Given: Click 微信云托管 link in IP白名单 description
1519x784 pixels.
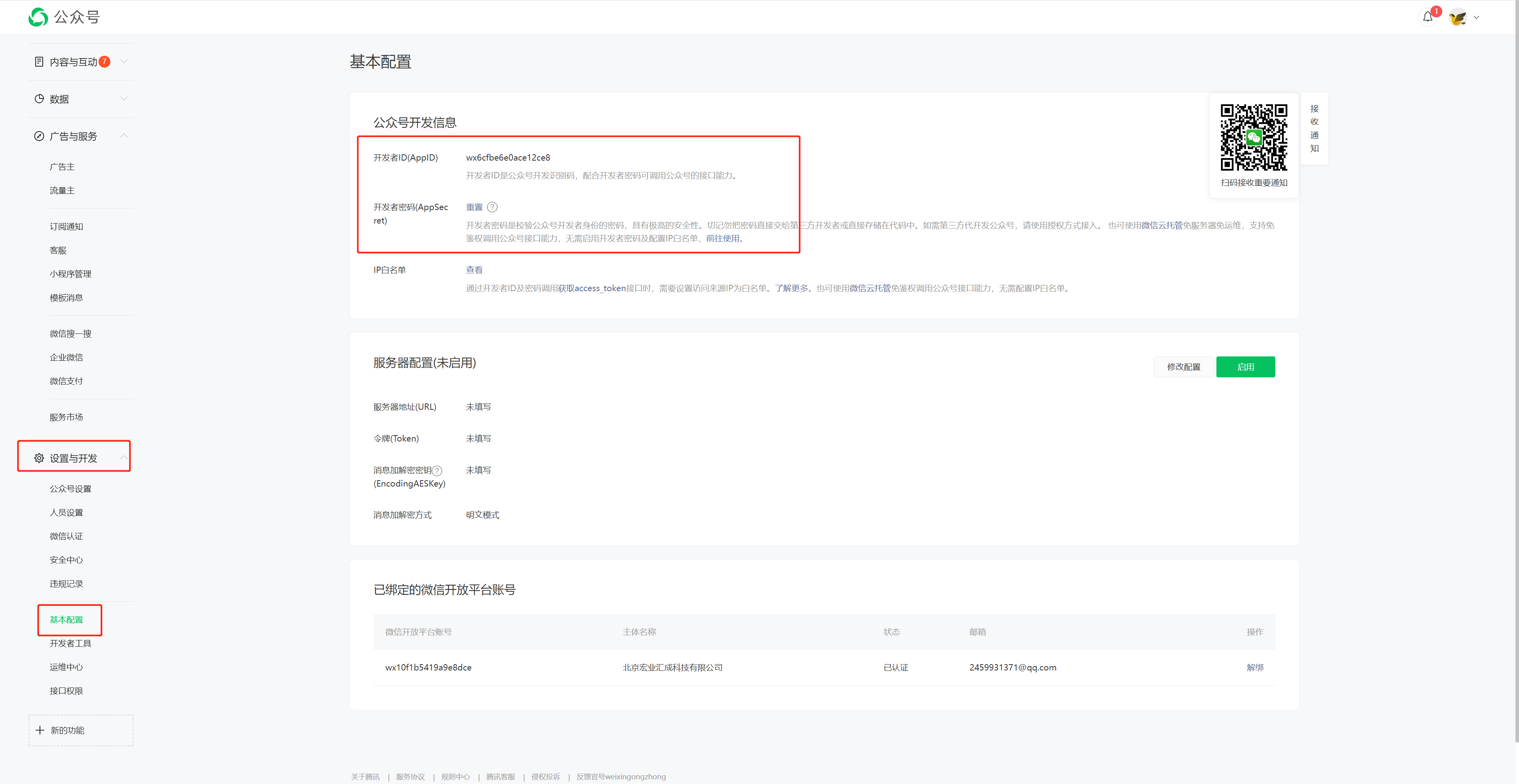Looking at the screenshot, I should pyautogui.click(x=870, y=288).
